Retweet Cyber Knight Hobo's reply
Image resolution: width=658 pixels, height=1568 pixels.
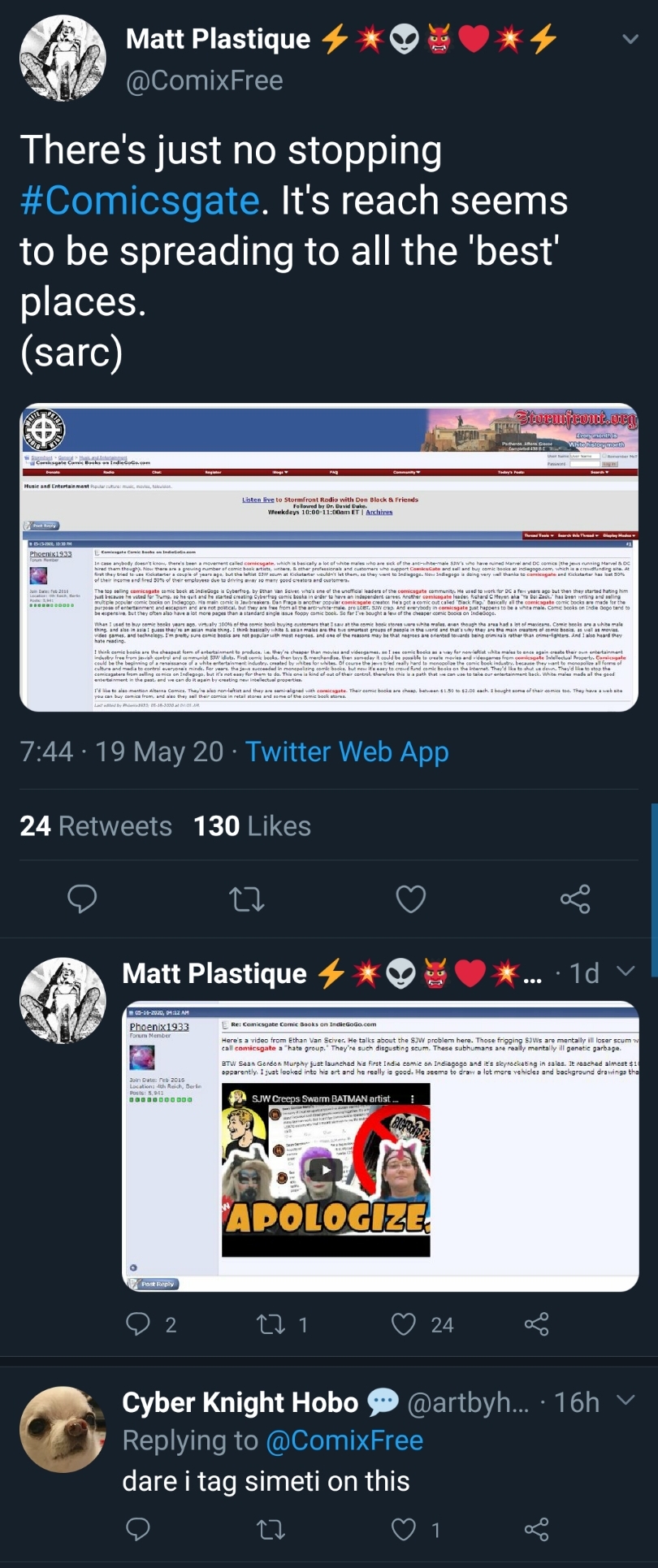click(271, 1530)
